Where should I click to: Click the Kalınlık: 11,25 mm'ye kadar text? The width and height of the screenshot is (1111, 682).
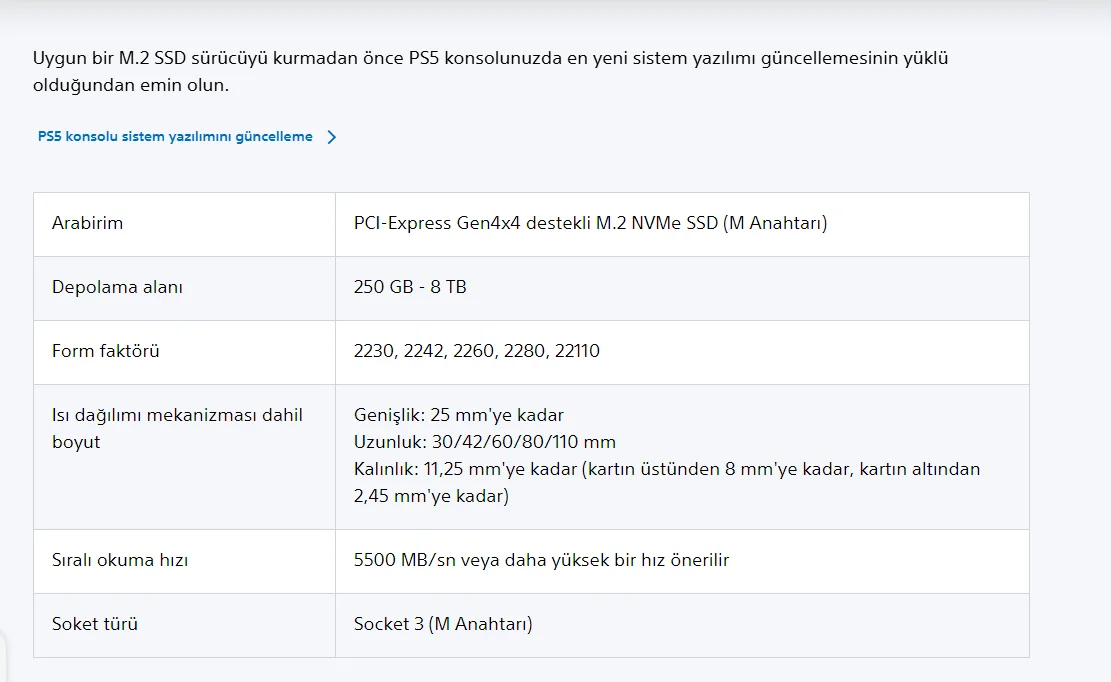click(466, 469)
